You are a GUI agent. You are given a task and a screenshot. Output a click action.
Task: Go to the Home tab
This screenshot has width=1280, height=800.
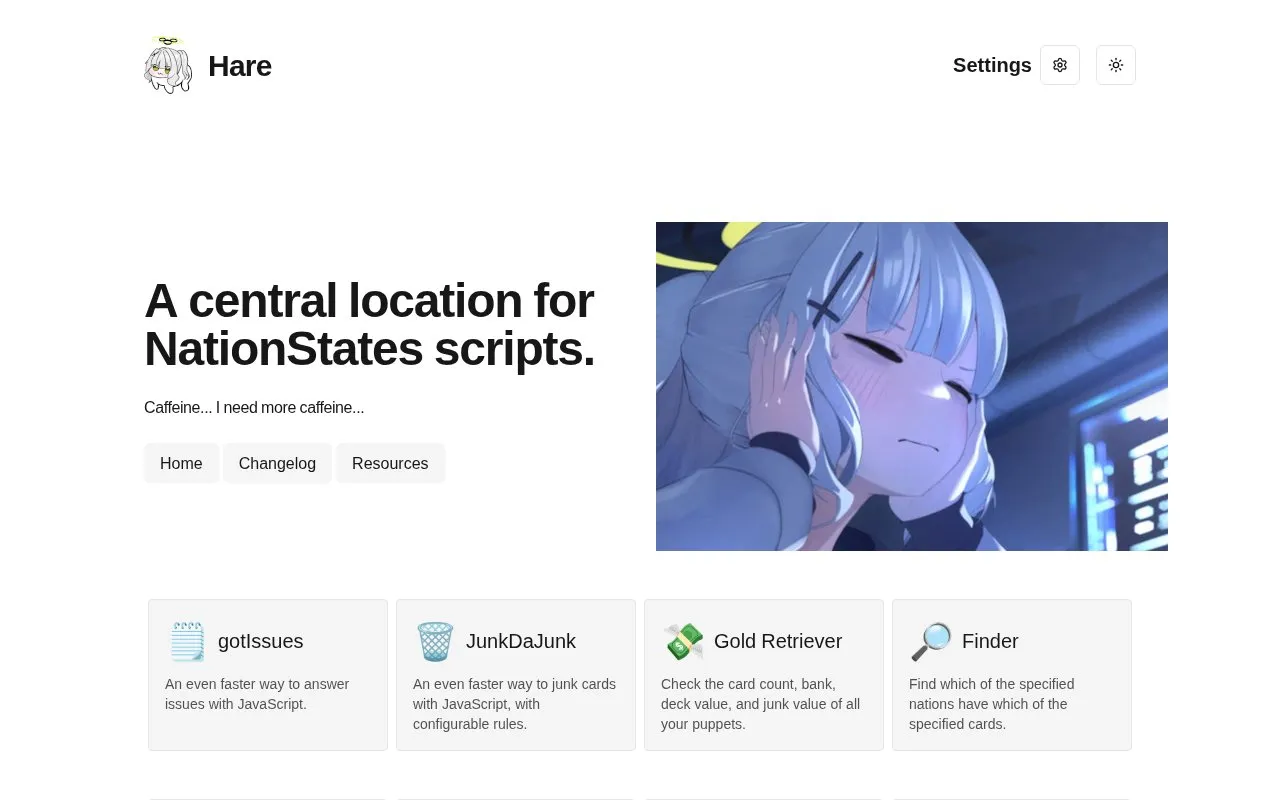(181, 463)
